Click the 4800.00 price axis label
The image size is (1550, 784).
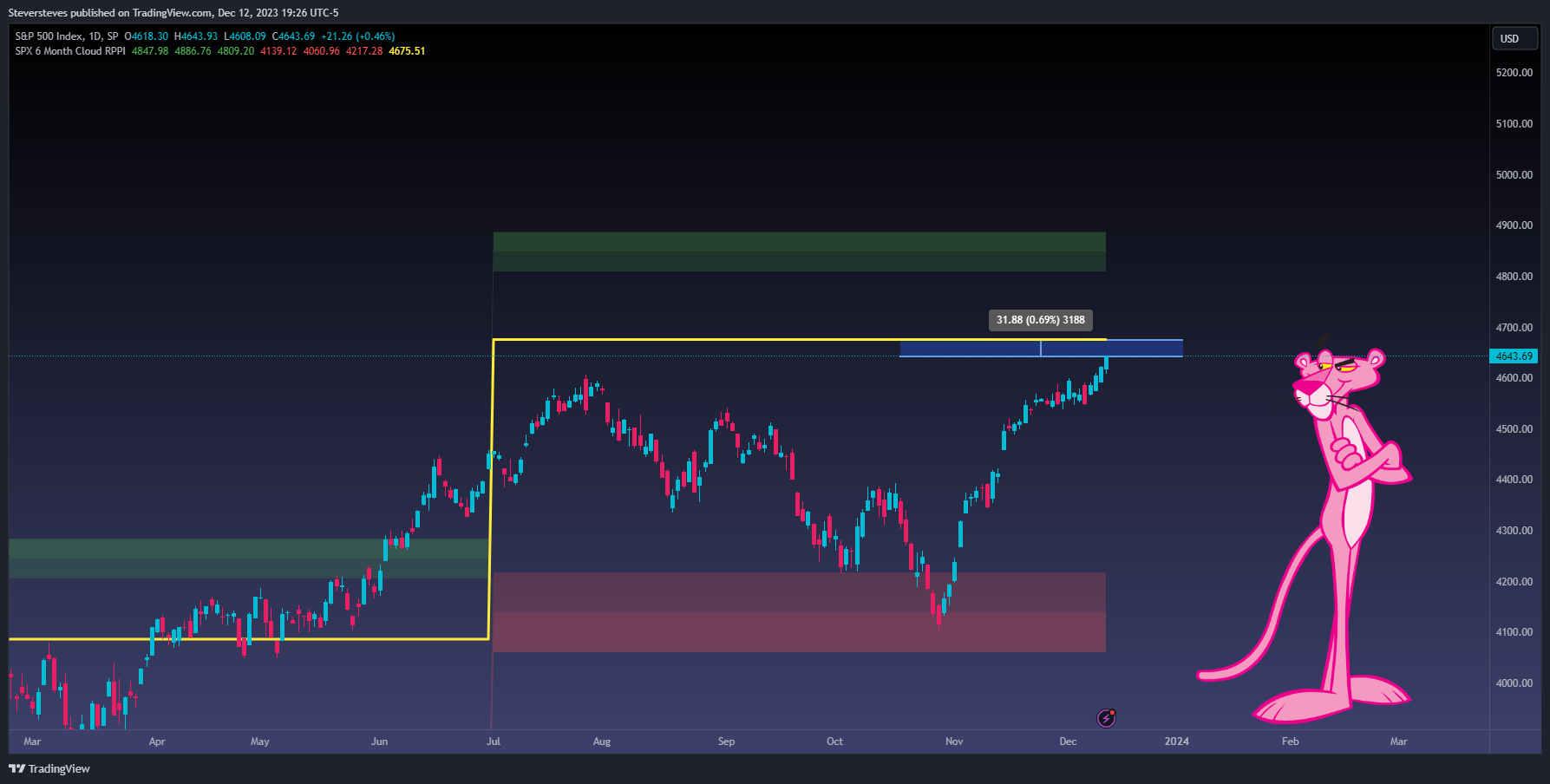point(1514,277)
